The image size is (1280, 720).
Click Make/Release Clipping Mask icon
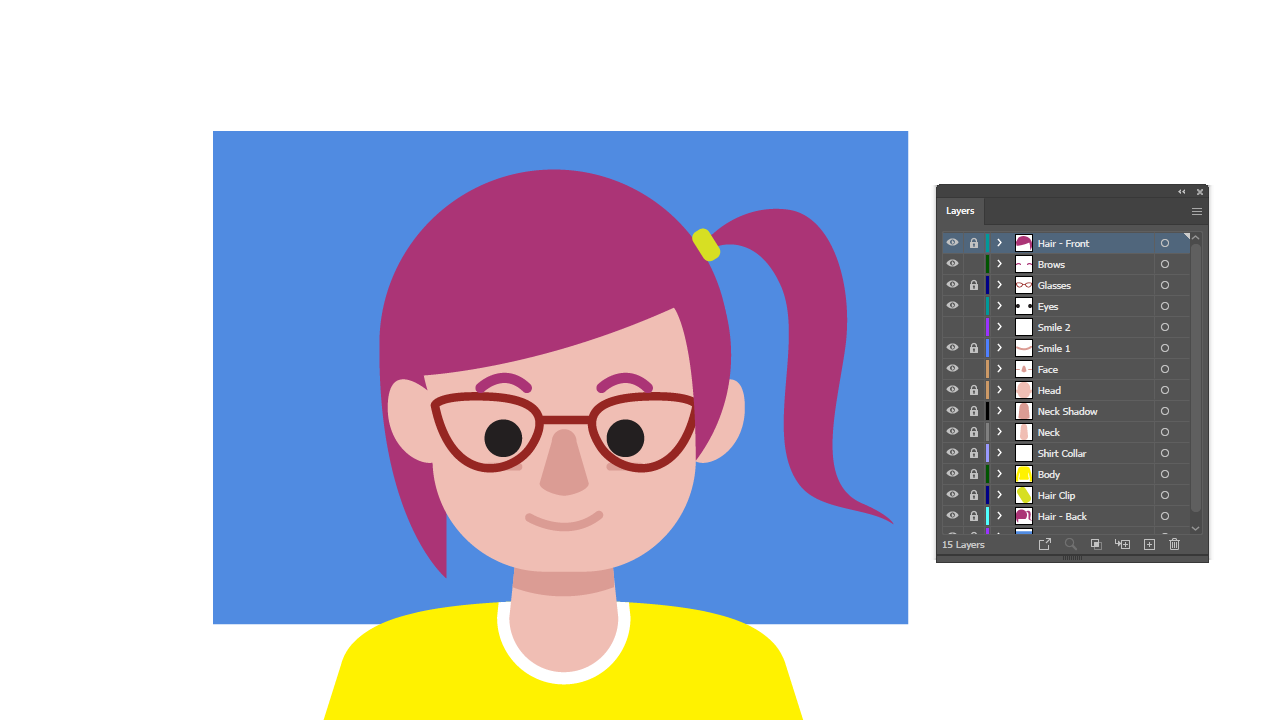click(1096, 544)
